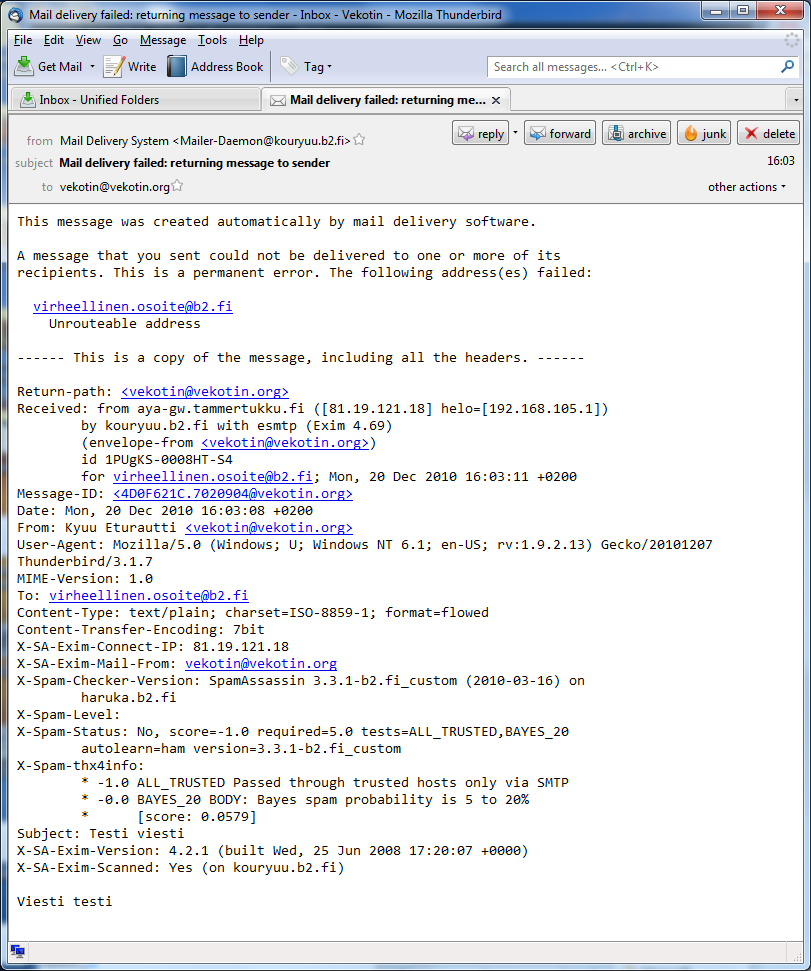The image size is (811, 971).
Task: Click the Search all messages field
Action: 634,67
